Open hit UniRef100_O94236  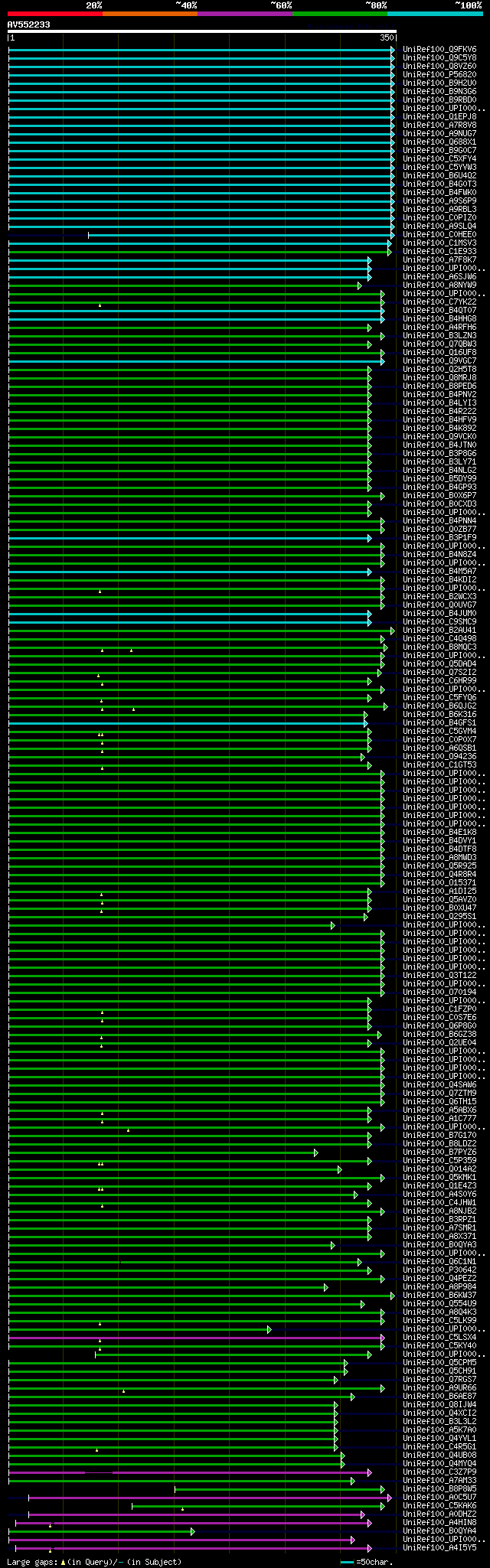(439, 757)
